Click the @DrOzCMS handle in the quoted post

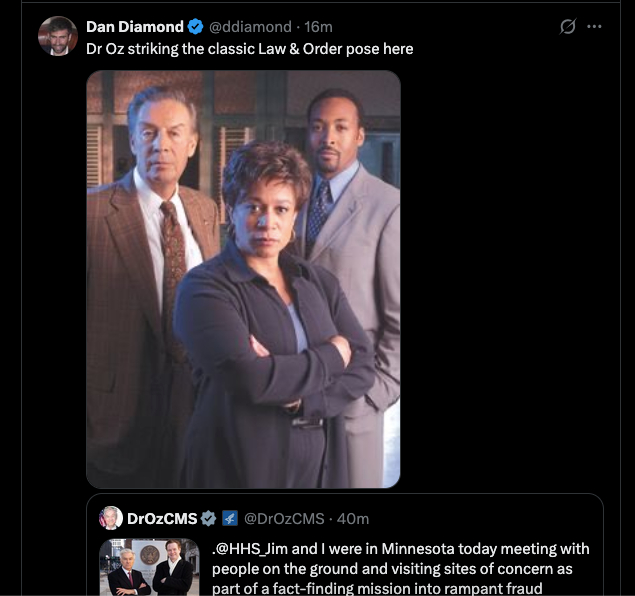click(x=285, y=518)
